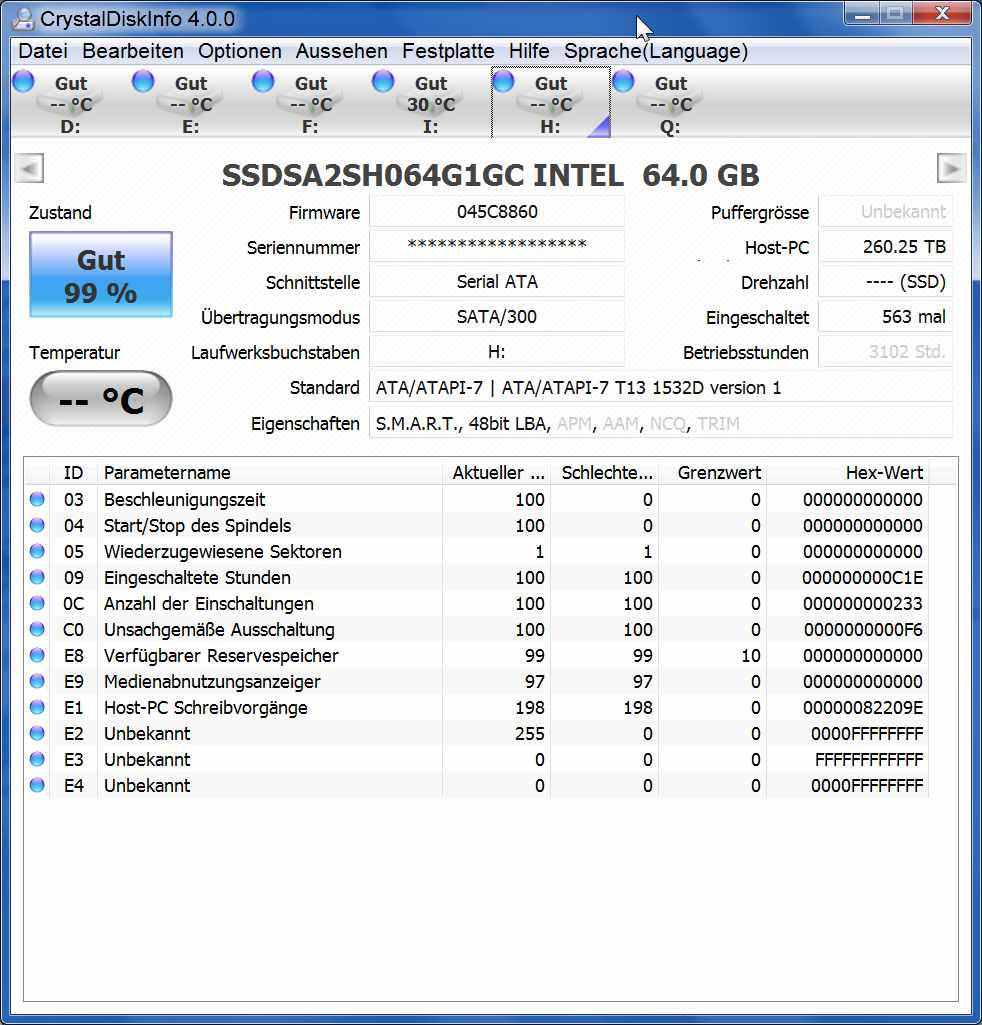This screenshot has height=1025, width=982.
Task: Click the Betriebsstunden value 3102 Std.
Action: click(886, 352)
